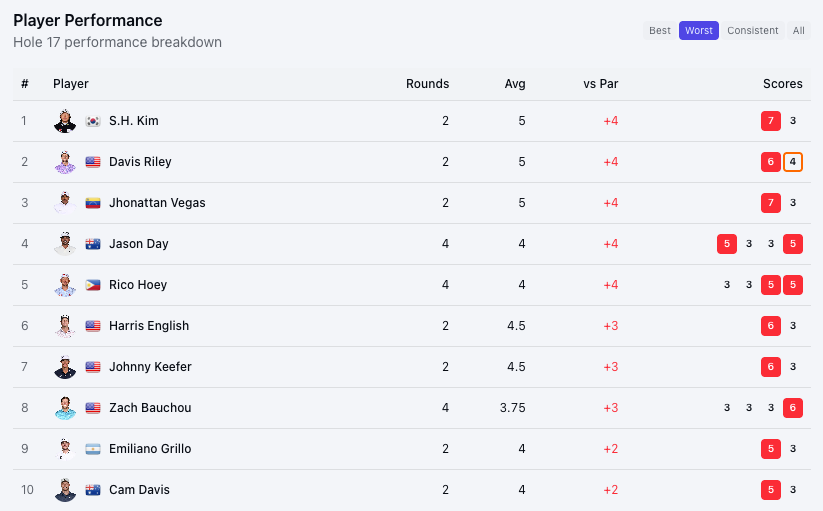This screenshot has width=823, height=511.
Task: Click the Argentina flag beside Emiliano Grillo
Action: (x=93, y=449)
